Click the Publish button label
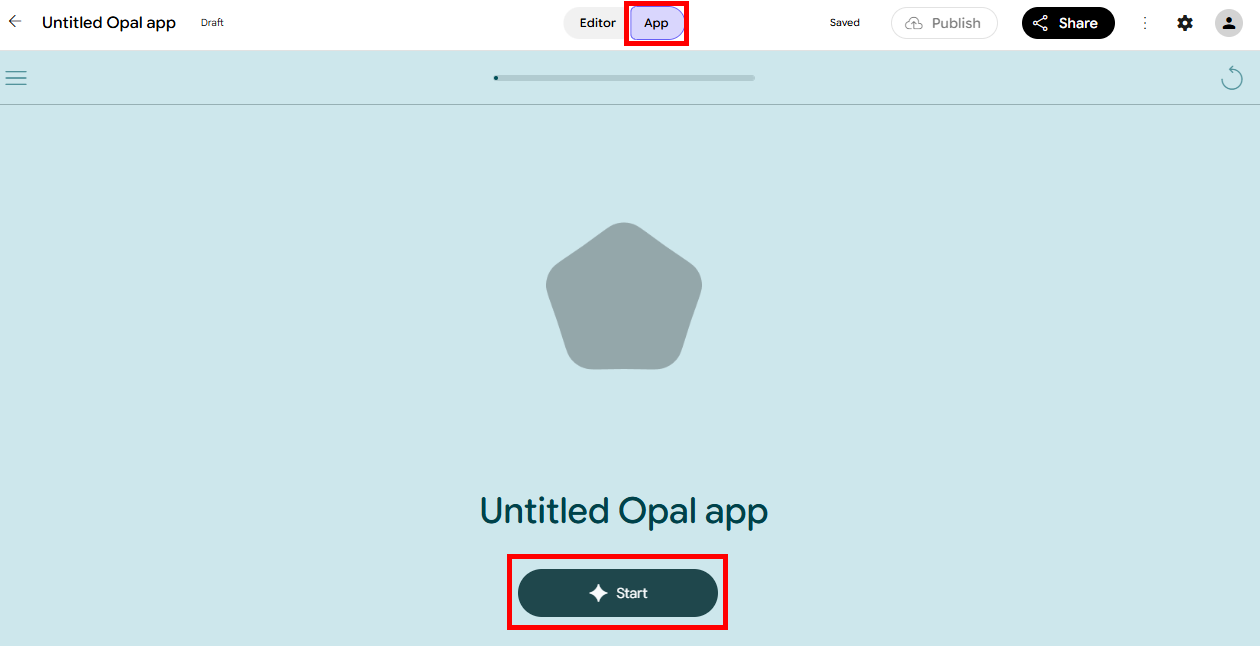 coord(956,23)
